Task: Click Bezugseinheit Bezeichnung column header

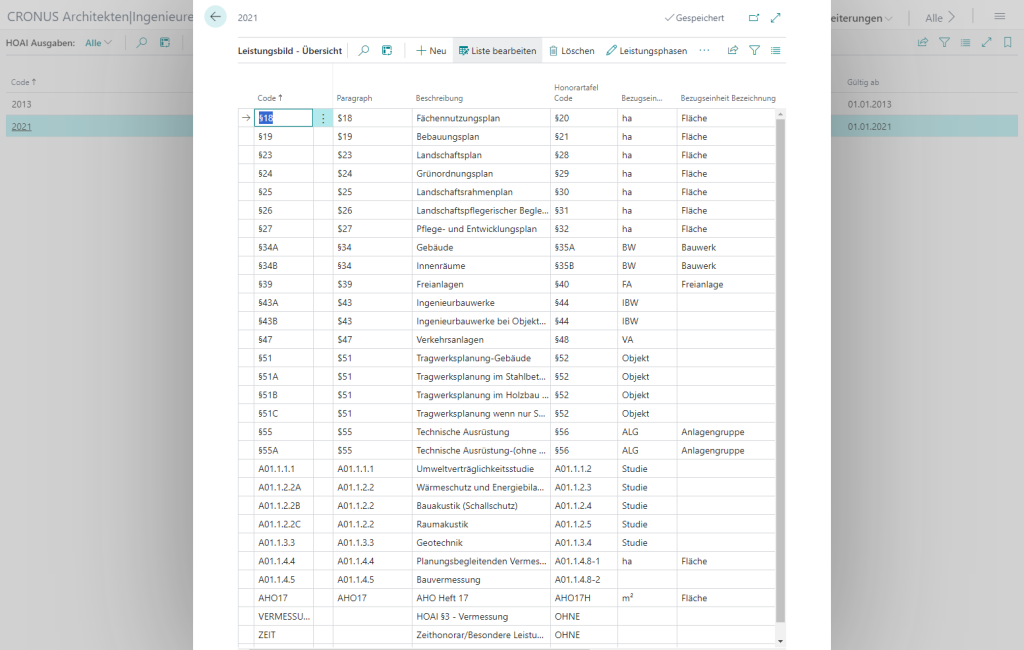Action: pyautogui.click(x=728, y=98)
